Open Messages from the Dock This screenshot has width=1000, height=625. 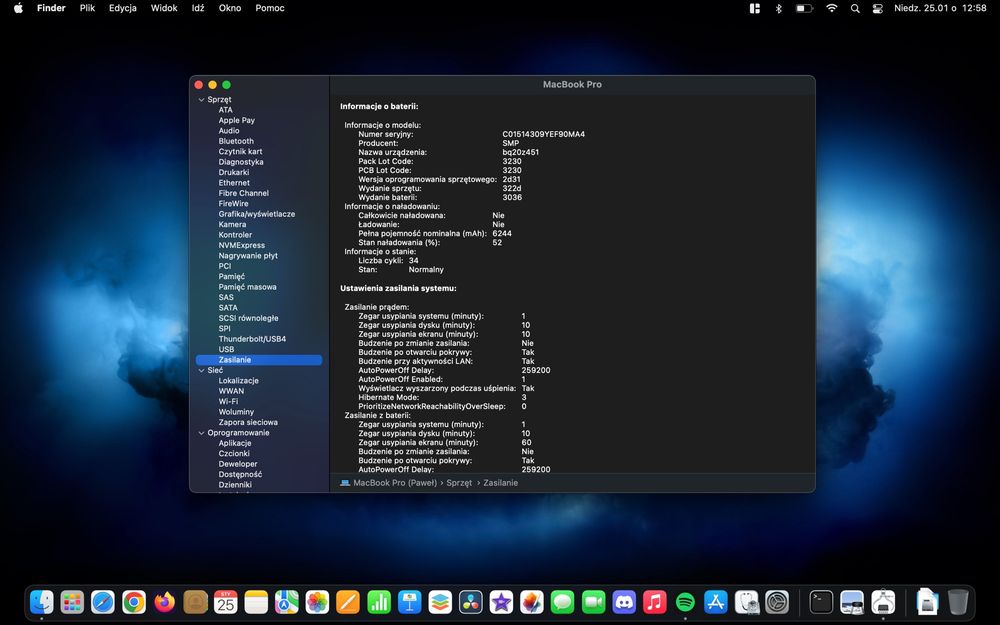pyautogui.click(x=562, y=601)
